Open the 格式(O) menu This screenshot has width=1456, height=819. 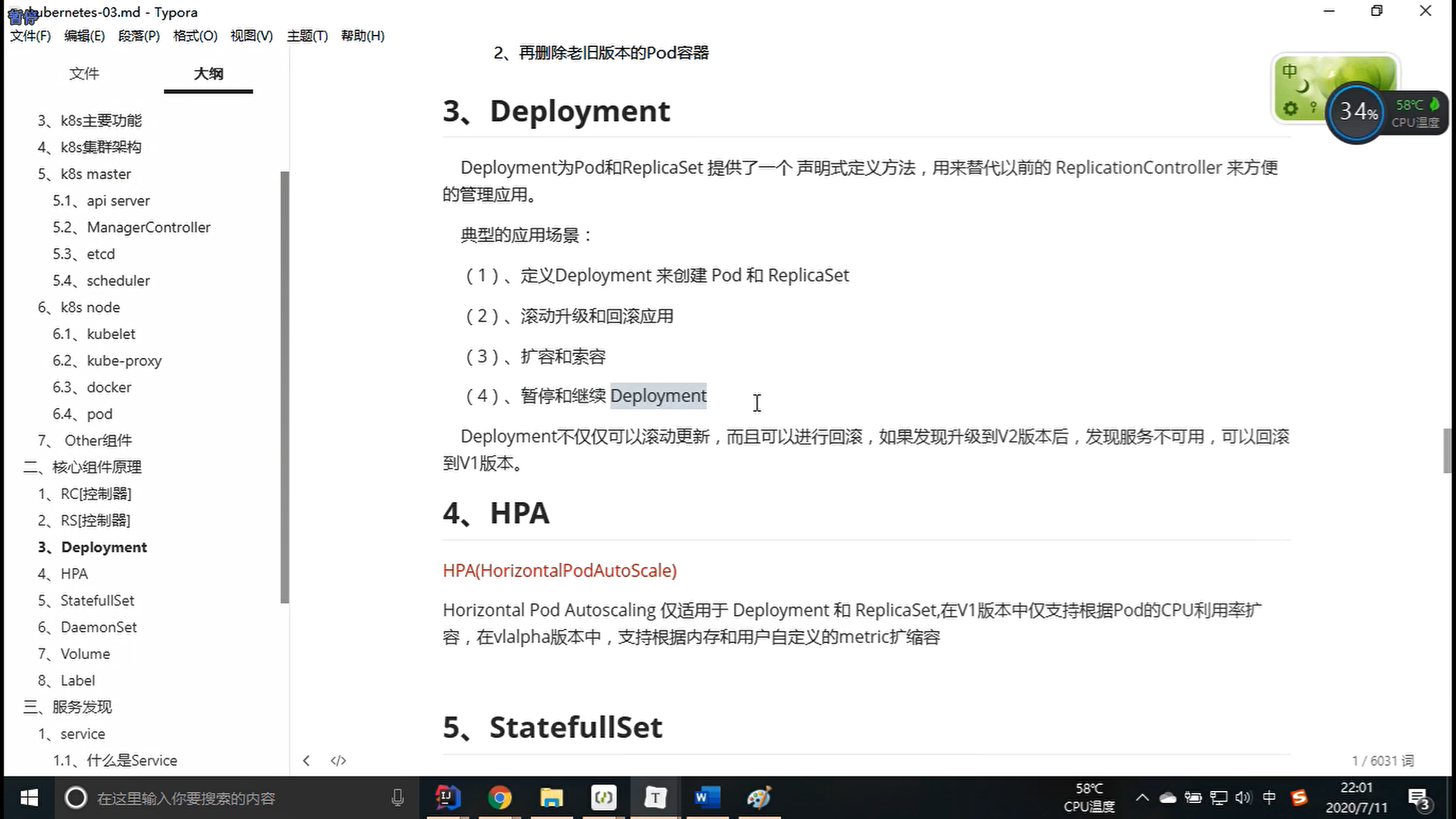click(x=195, y=36)
